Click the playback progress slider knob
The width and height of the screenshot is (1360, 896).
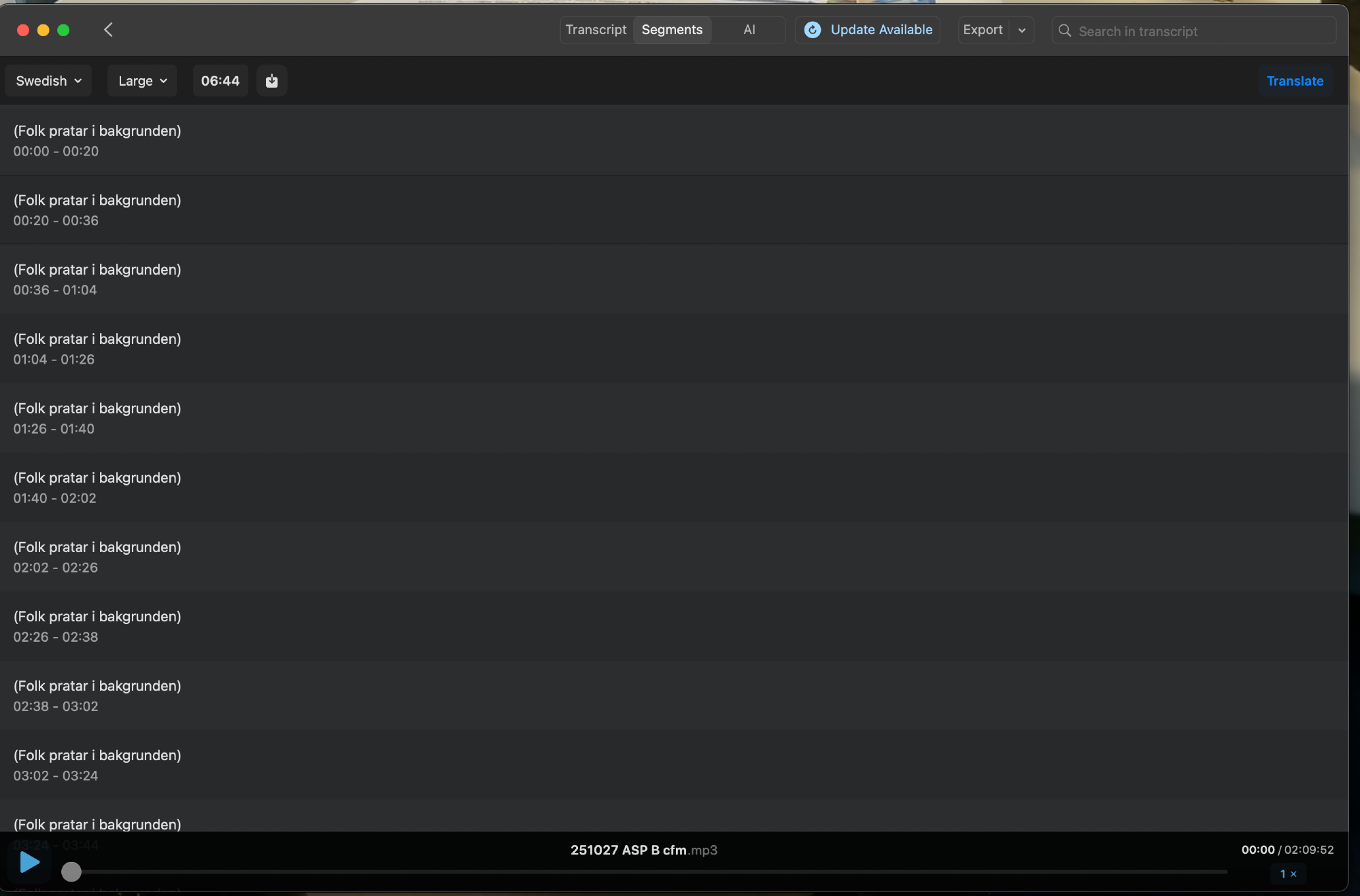tap(71, 872)
